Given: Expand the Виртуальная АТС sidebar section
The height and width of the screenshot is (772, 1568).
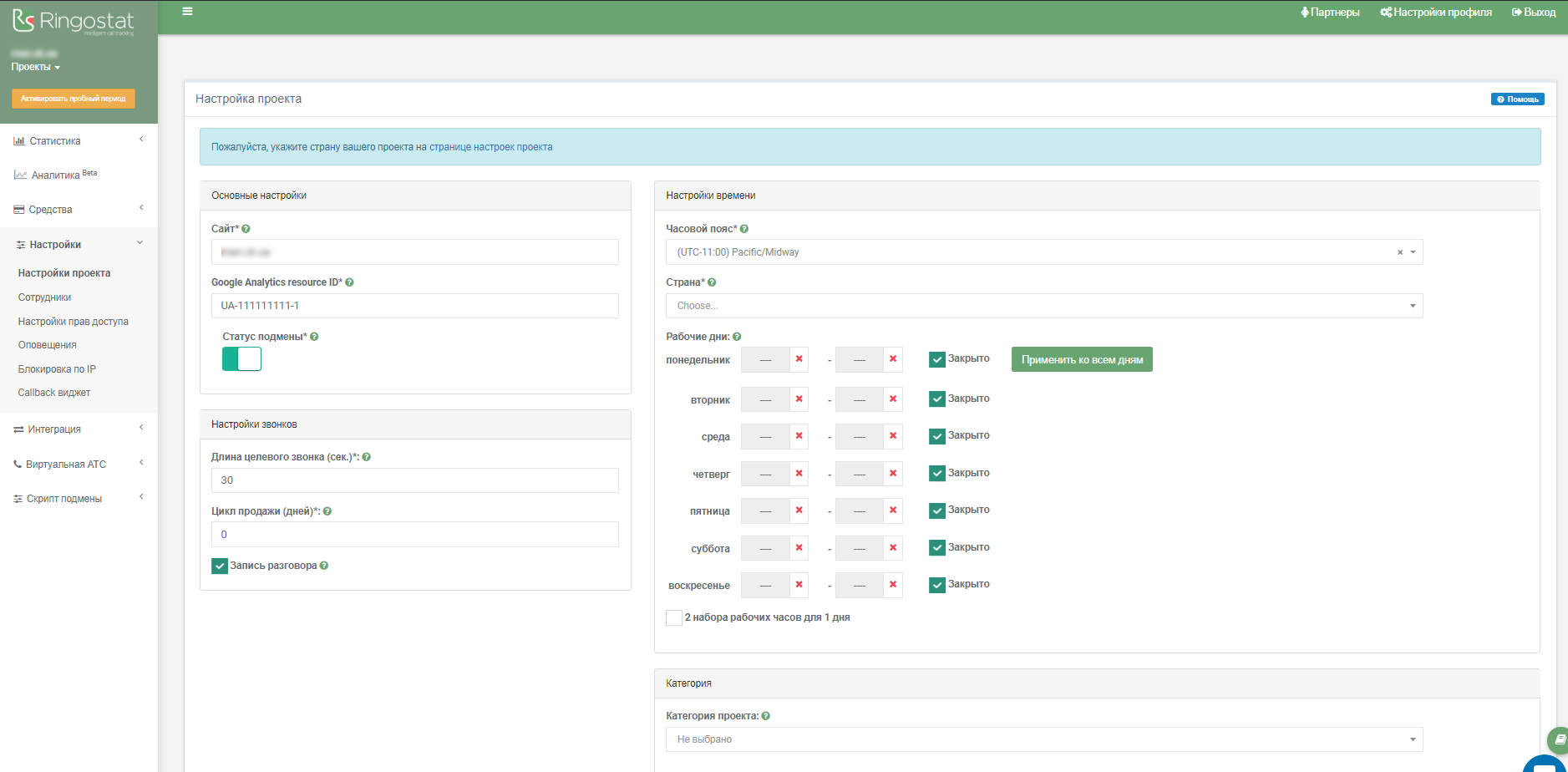Looking at the screenshot, I should click(x=79, y=465).
